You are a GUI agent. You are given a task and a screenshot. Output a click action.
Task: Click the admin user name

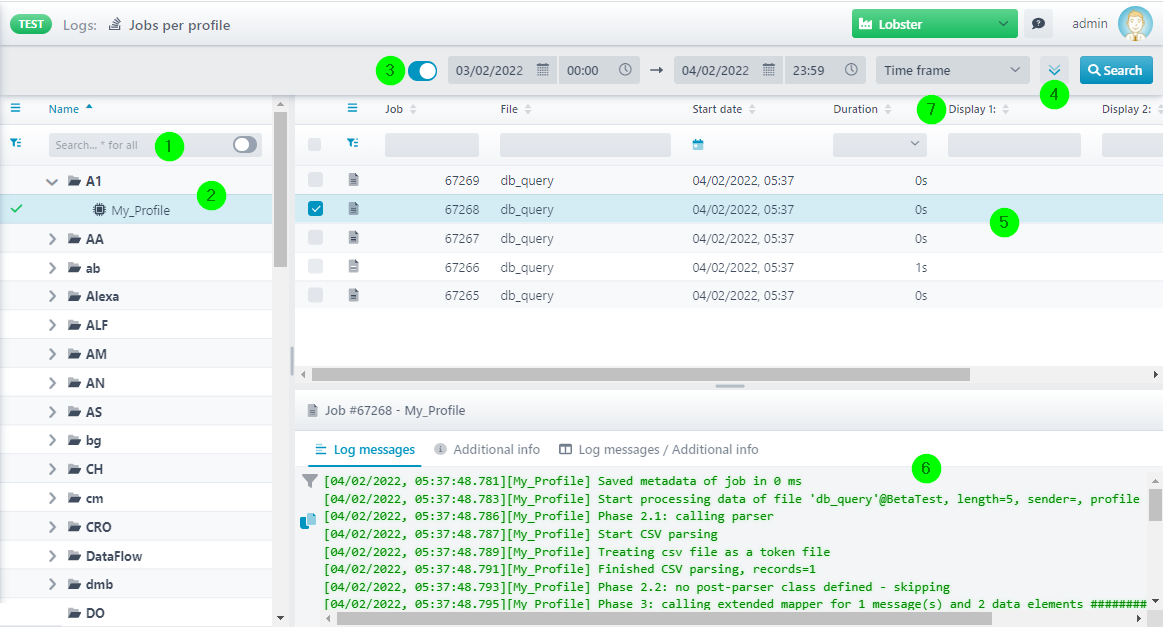[x=1090, y=24]
